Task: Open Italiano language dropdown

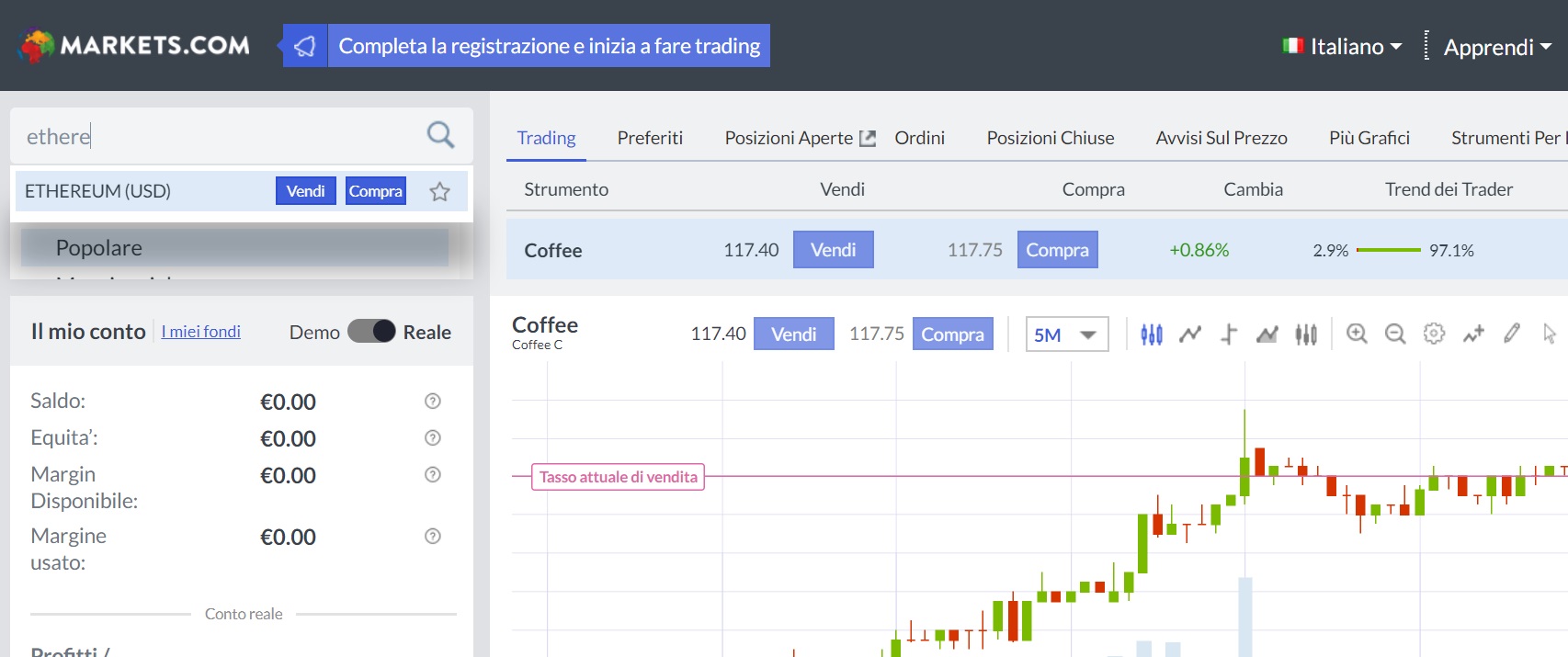Action: coord(1343,46)
